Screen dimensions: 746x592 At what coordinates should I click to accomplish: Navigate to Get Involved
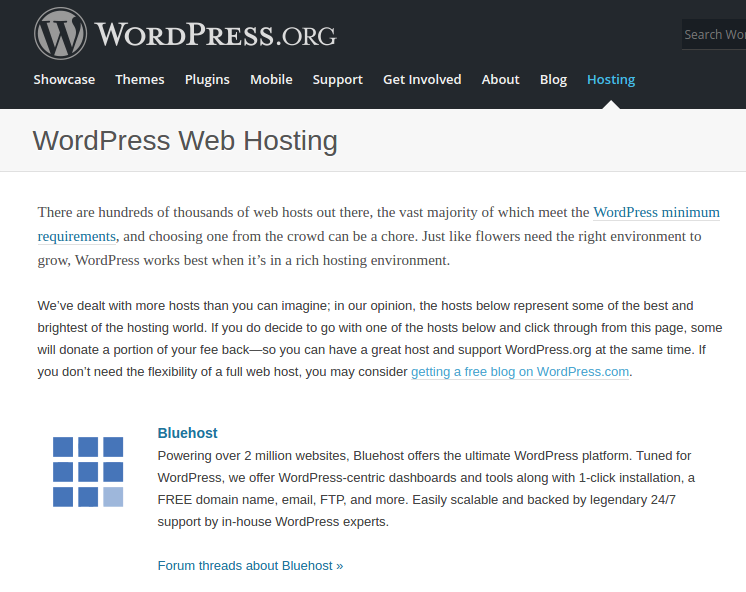pos(422,79)
